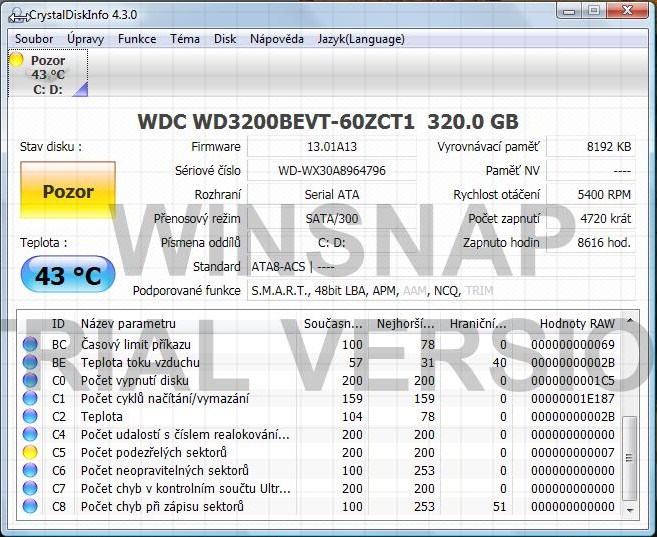The image size is (657, 537).
Task: Click the ID column header
Action: click(x=58, y=323)
